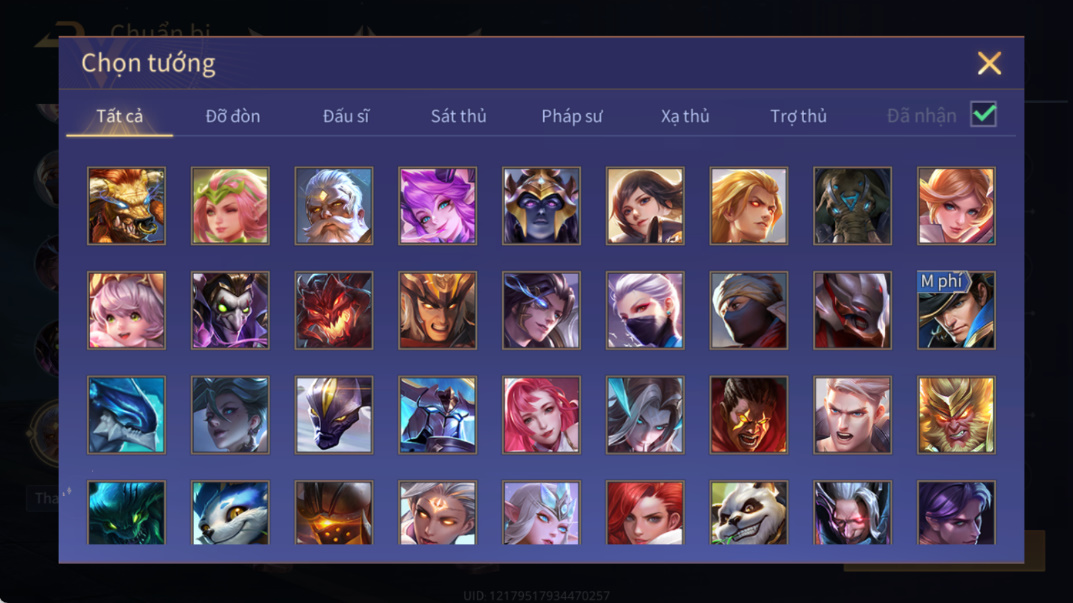This screenshot has height=603, width=1073.
Task: Select the elephant-masked hero portrait
Action: coord(852,206)
